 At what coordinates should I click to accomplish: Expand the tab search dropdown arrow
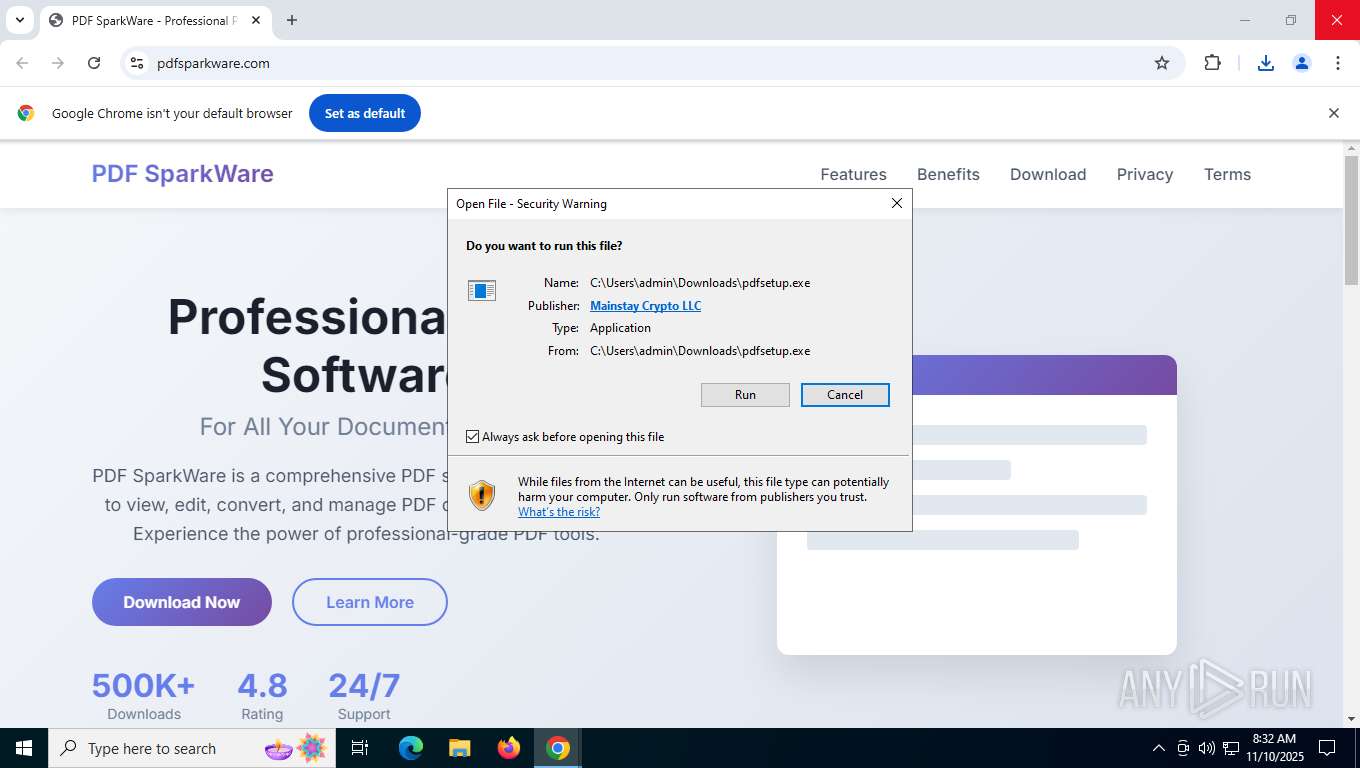click(x=19, y=20)
